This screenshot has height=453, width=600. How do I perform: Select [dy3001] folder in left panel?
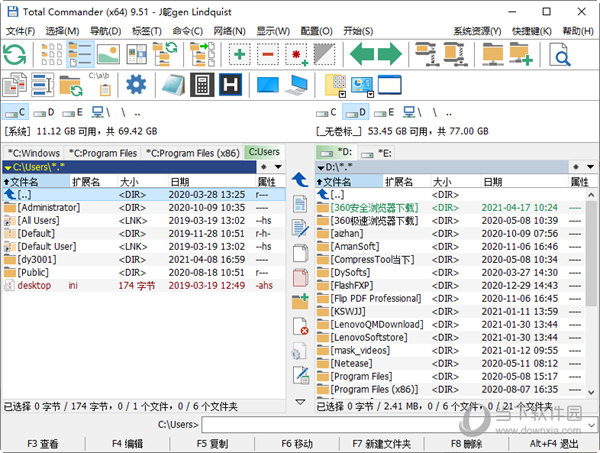[x=143, y=259]
